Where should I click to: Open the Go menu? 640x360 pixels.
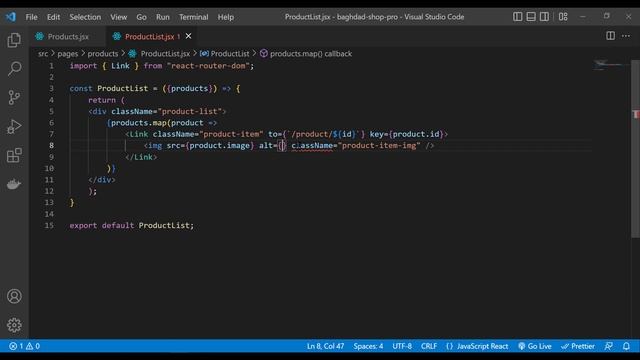point(141,17)
